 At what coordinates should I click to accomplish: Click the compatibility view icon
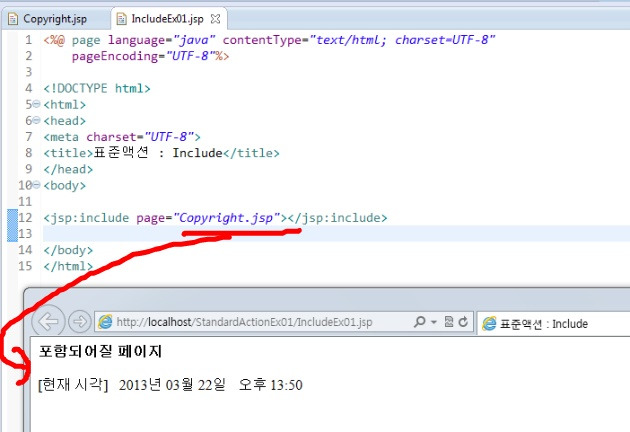point(449,321)
